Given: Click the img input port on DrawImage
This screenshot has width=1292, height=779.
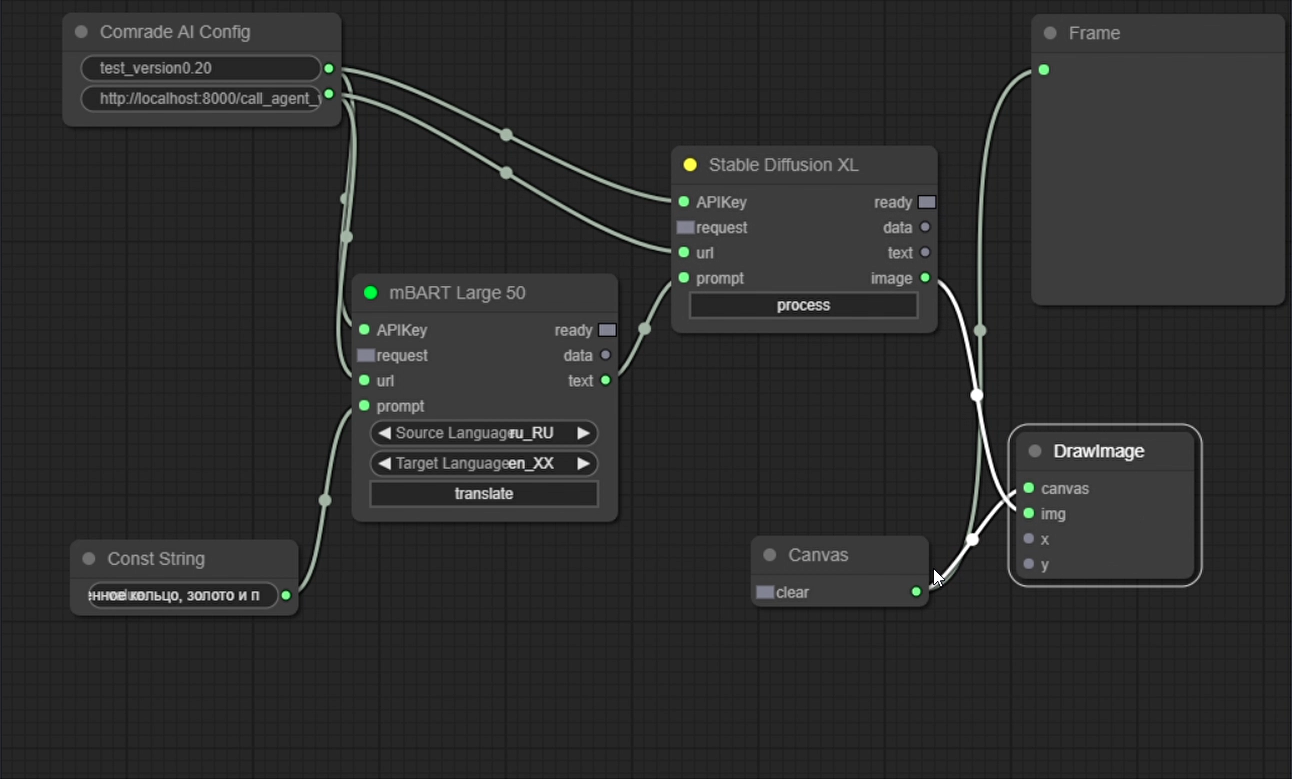Looking at the screenshot, I should [x=1028, y=513].
